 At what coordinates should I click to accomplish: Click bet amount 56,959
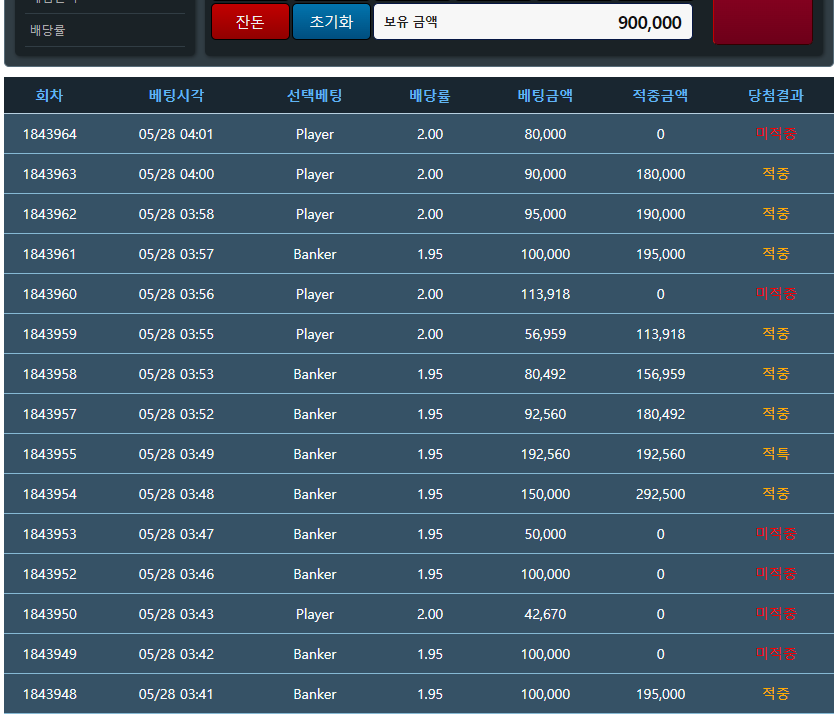pos(545,334)
